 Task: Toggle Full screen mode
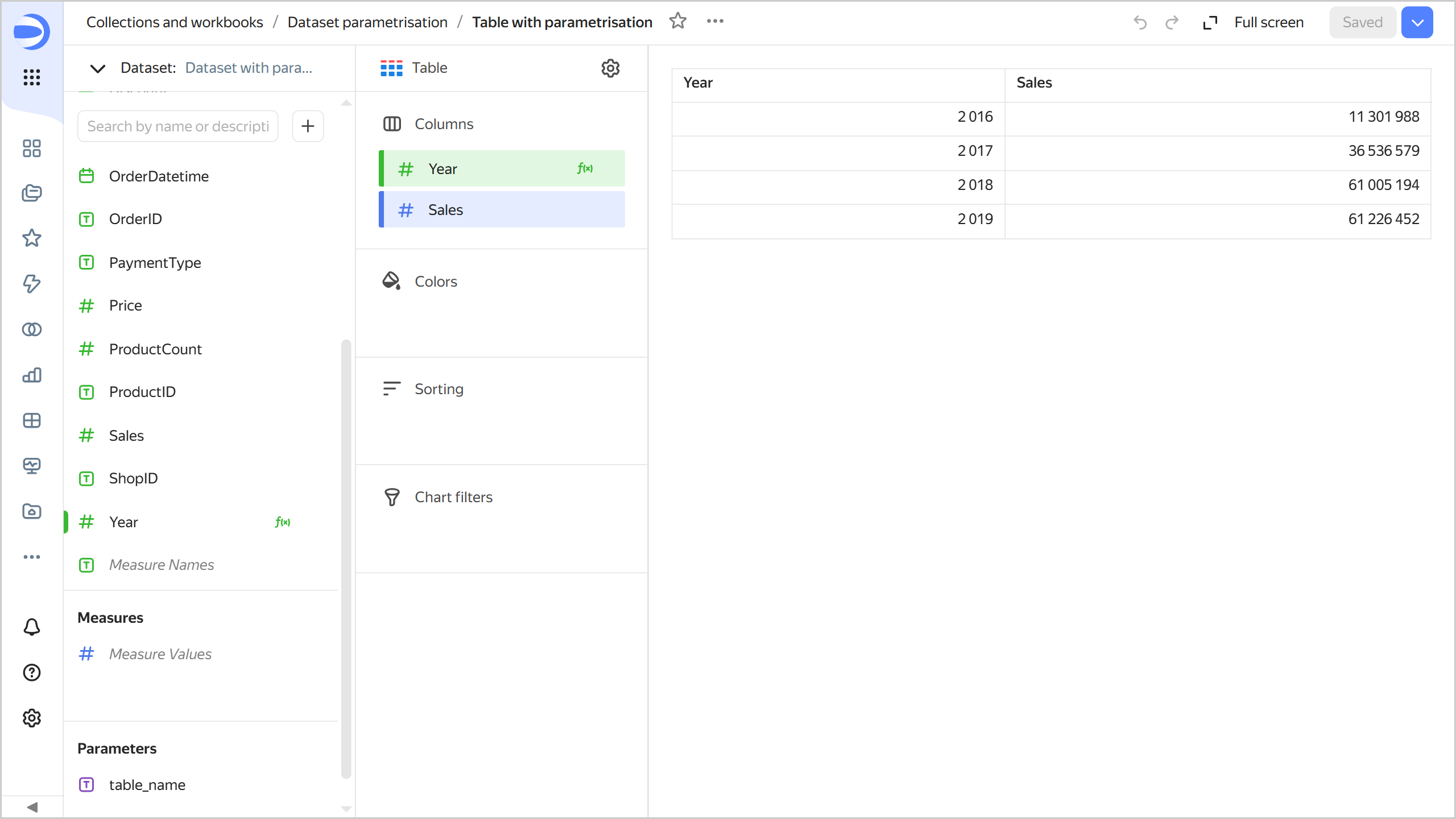1254,23
